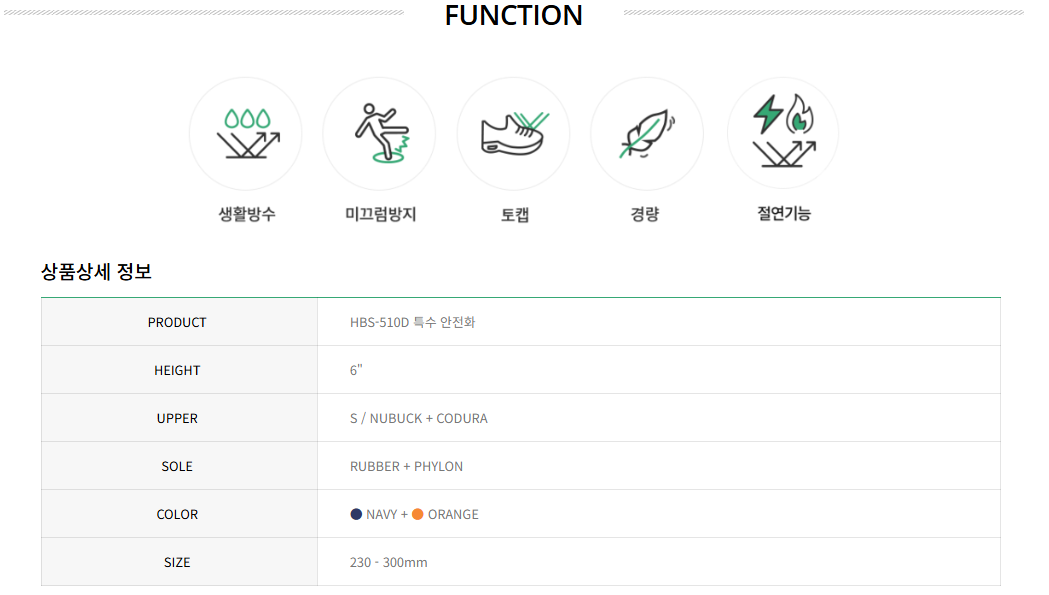Select the lightweight feather icon

pyautogui.click(x=647, y=134)
